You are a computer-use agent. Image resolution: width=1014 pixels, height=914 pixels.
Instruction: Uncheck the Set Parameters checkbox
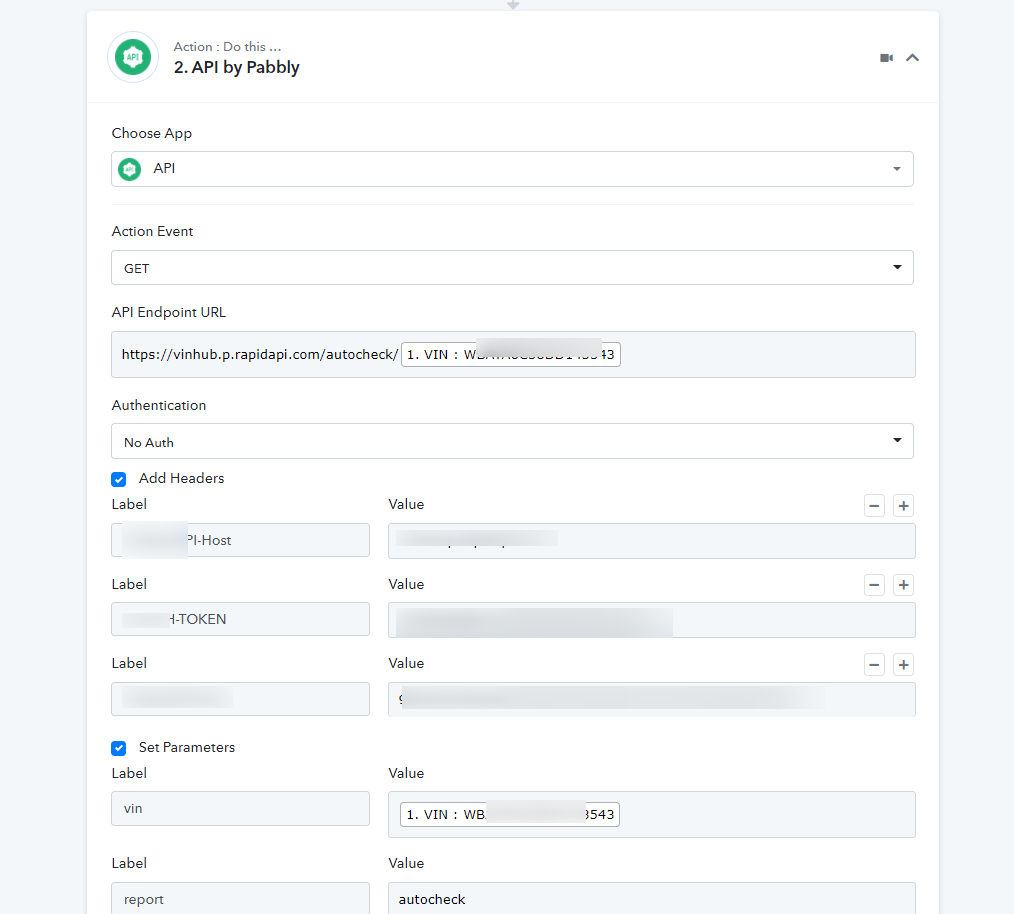[118, 748]
